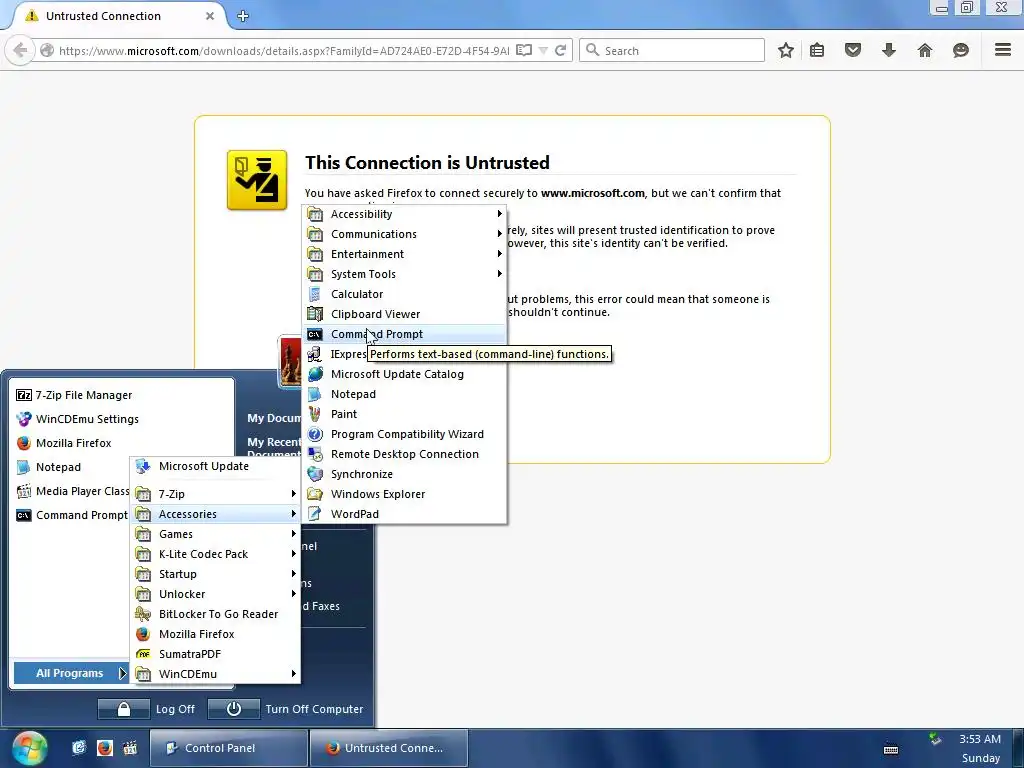
Task: Click the IExpress icon in Accessories
Action: pos(315,354)
